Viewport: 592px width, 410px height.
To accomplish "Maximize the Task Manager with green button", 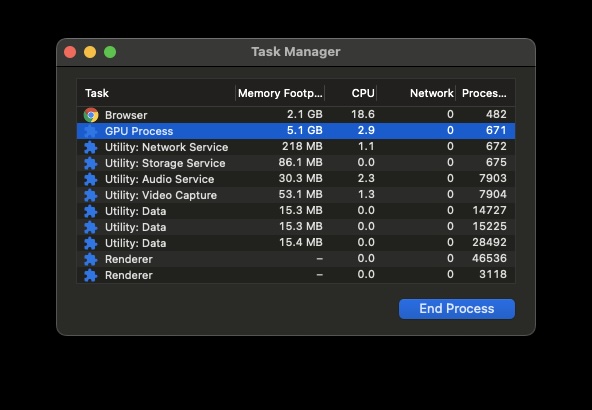I will pos(110,52).
